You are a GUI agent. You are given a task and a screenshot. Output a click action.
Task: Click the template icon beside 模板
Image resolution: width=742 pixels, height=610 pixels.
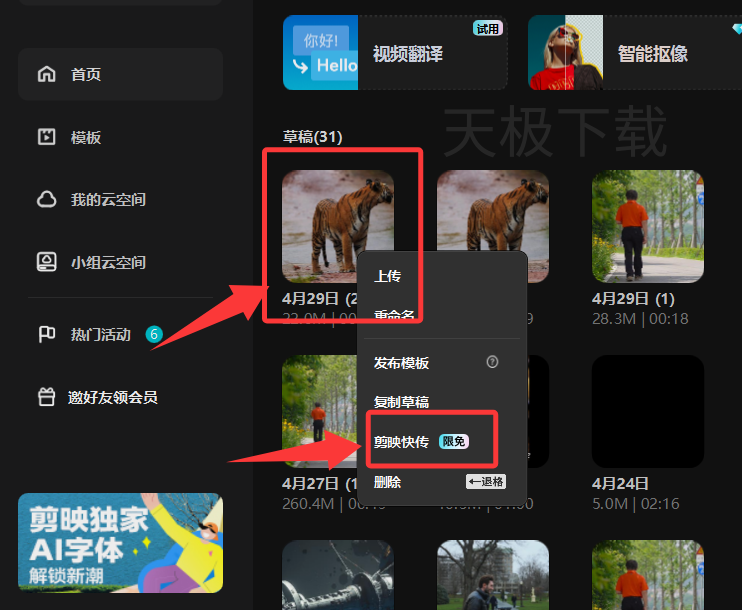click(x=46, y=137)
